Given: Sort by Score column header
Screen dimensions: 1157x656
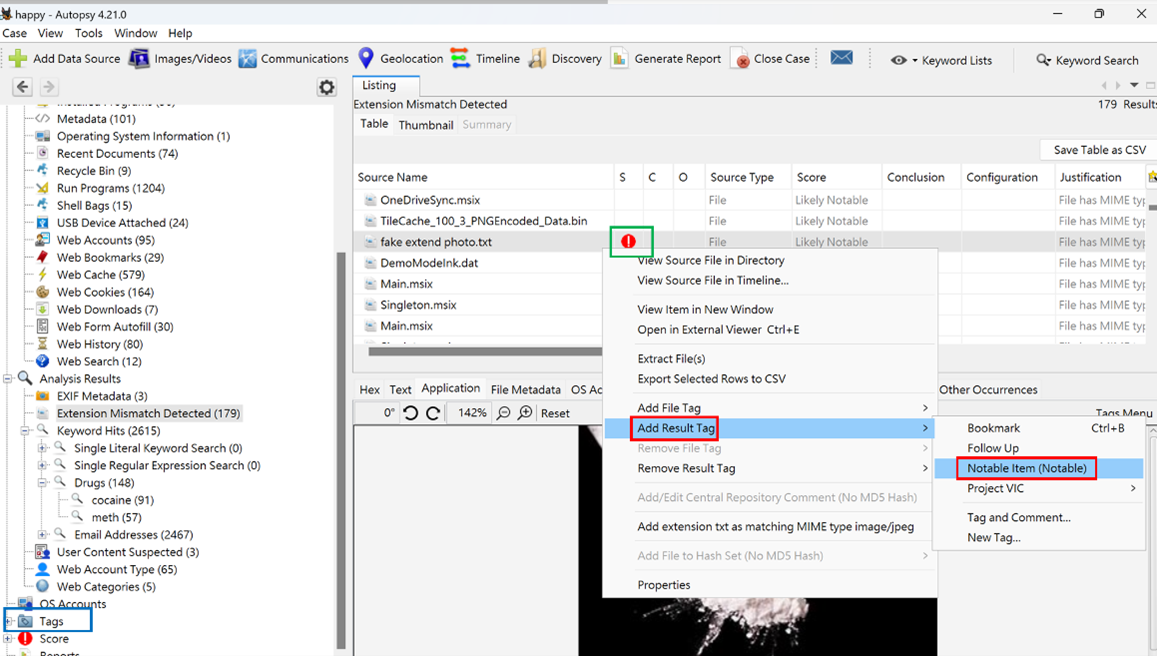Looking at the screenshot, I should pyautogui.click(x=836, y=177).
